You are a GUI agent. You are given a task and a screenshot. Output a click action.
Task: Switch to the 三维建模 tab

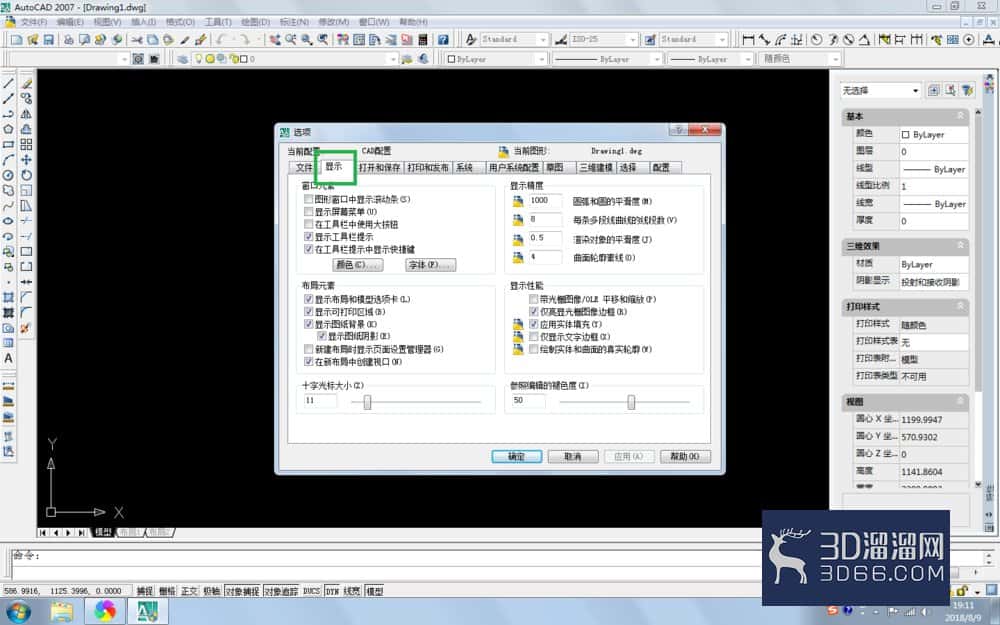(596, 168)
